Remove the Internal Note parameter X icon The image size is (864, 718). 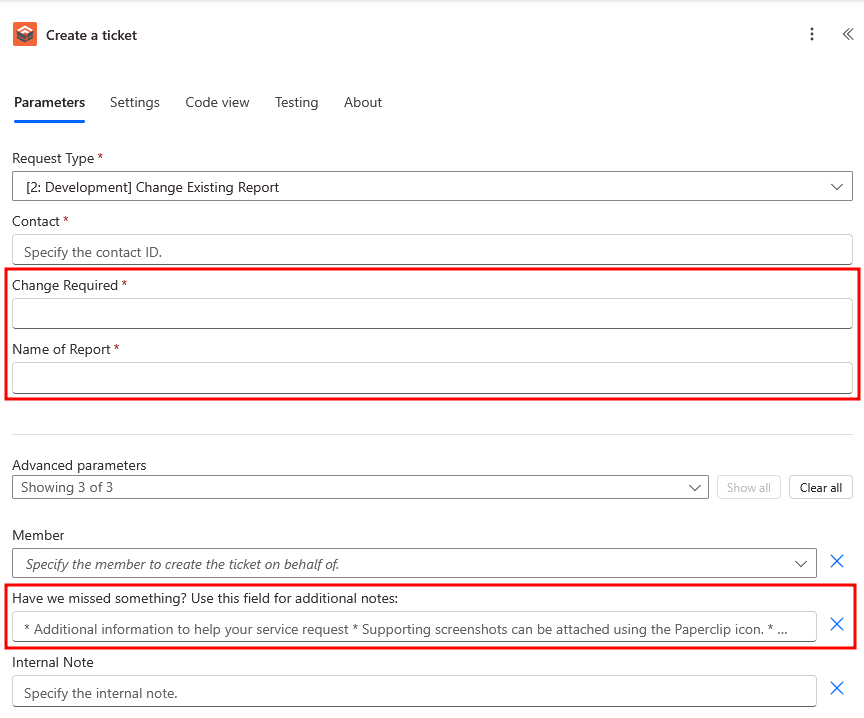point(838,689)
